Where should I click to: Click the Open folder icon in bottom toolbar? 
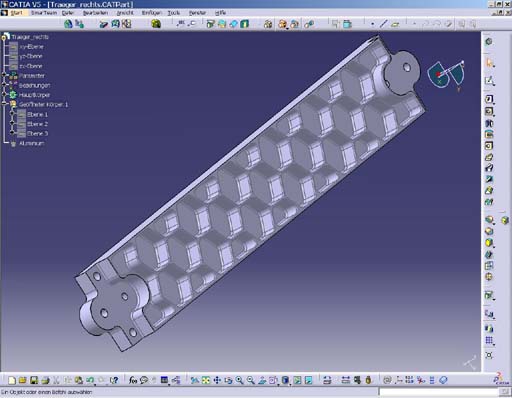[x=23, y=380]
